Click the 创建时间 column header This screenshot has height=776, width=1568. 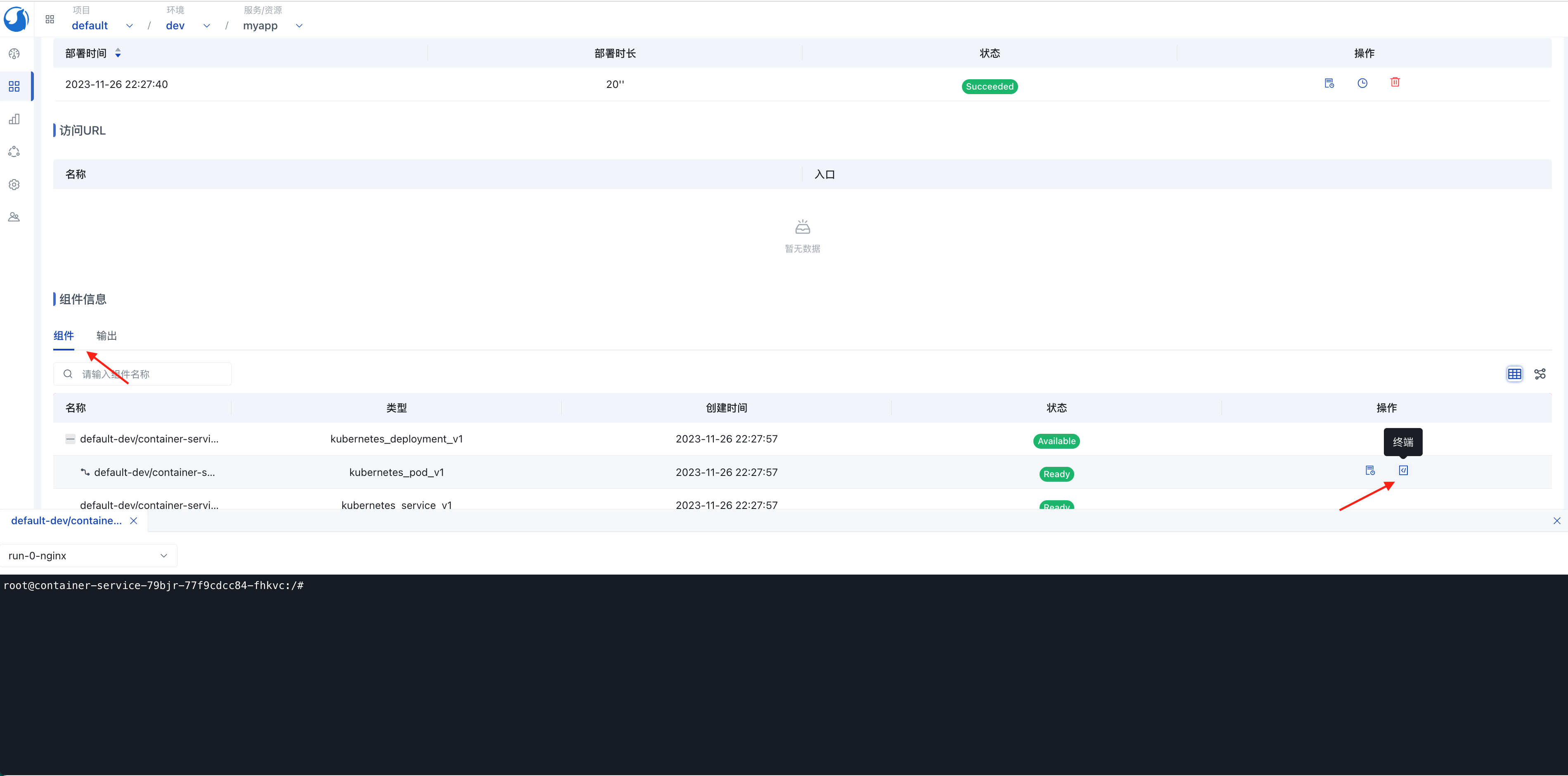726,408
